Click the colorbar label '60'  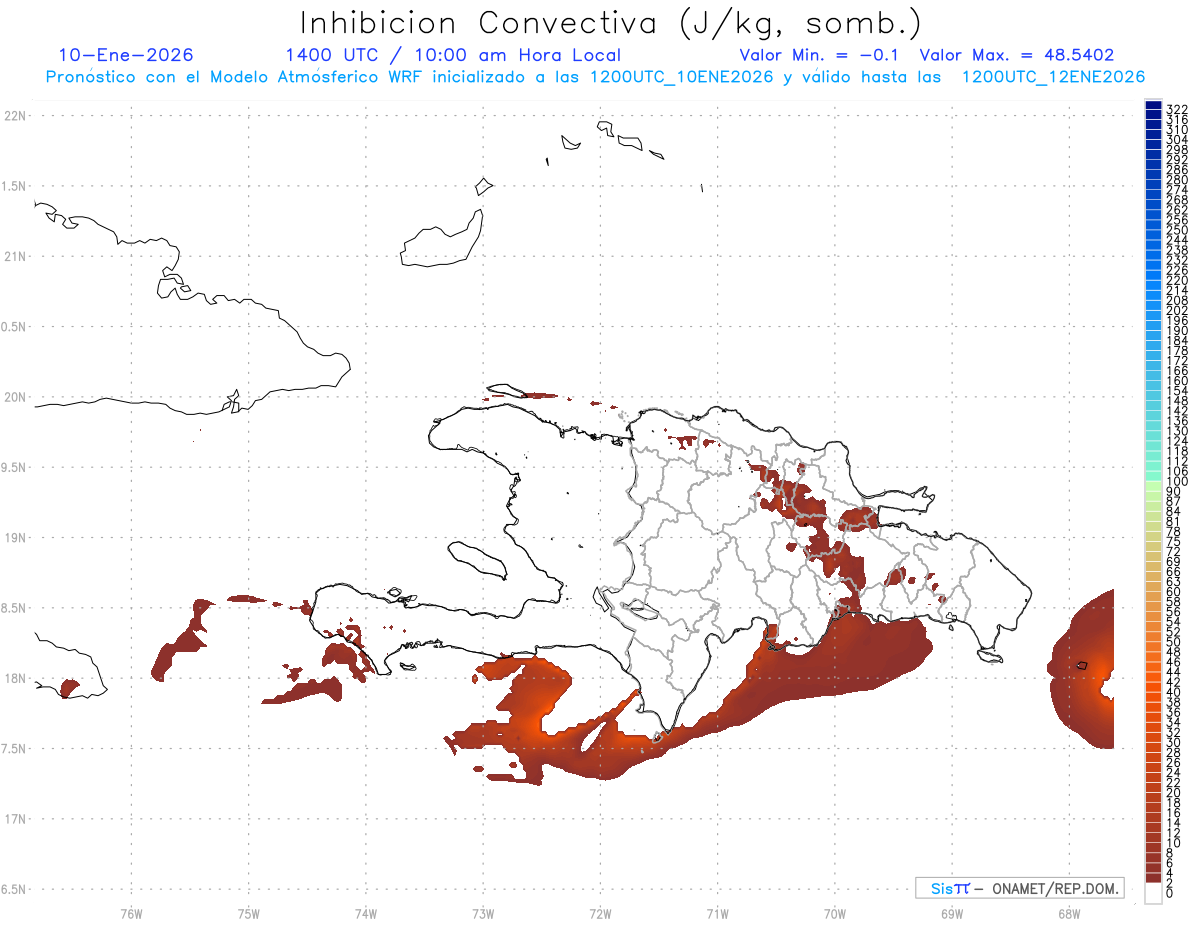[x=1174, y=591]
